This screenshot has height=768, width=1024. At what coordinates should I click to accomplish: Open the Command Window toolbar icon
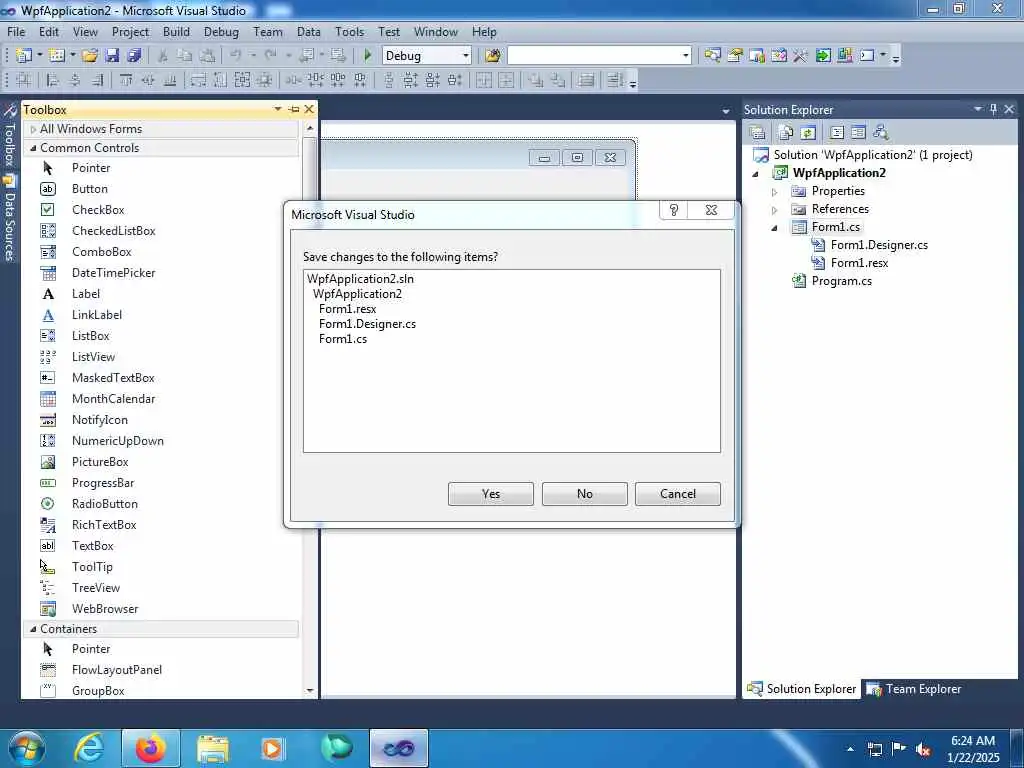click(x=867, y=56)
